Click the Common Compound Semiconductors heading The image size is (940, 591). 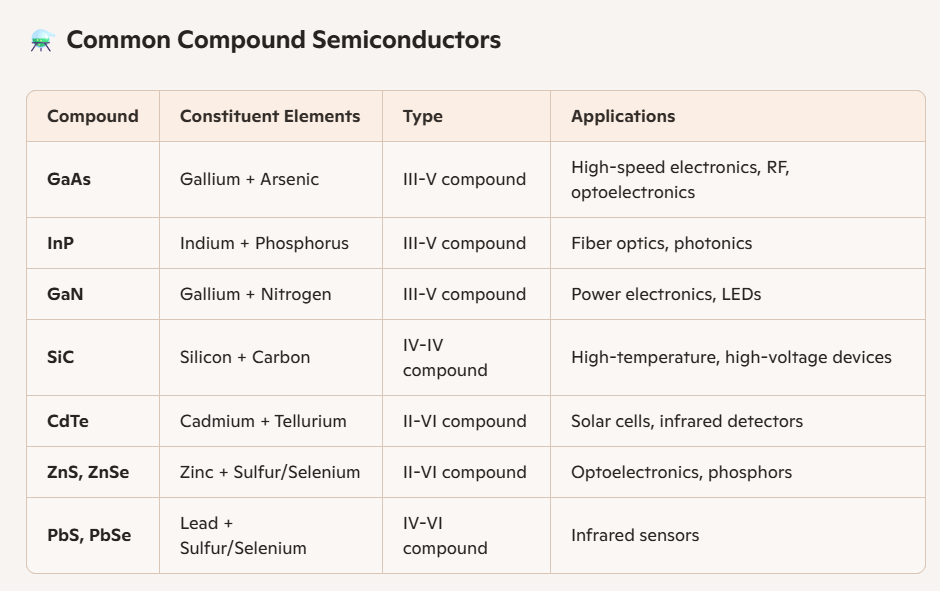pos(283,40)
